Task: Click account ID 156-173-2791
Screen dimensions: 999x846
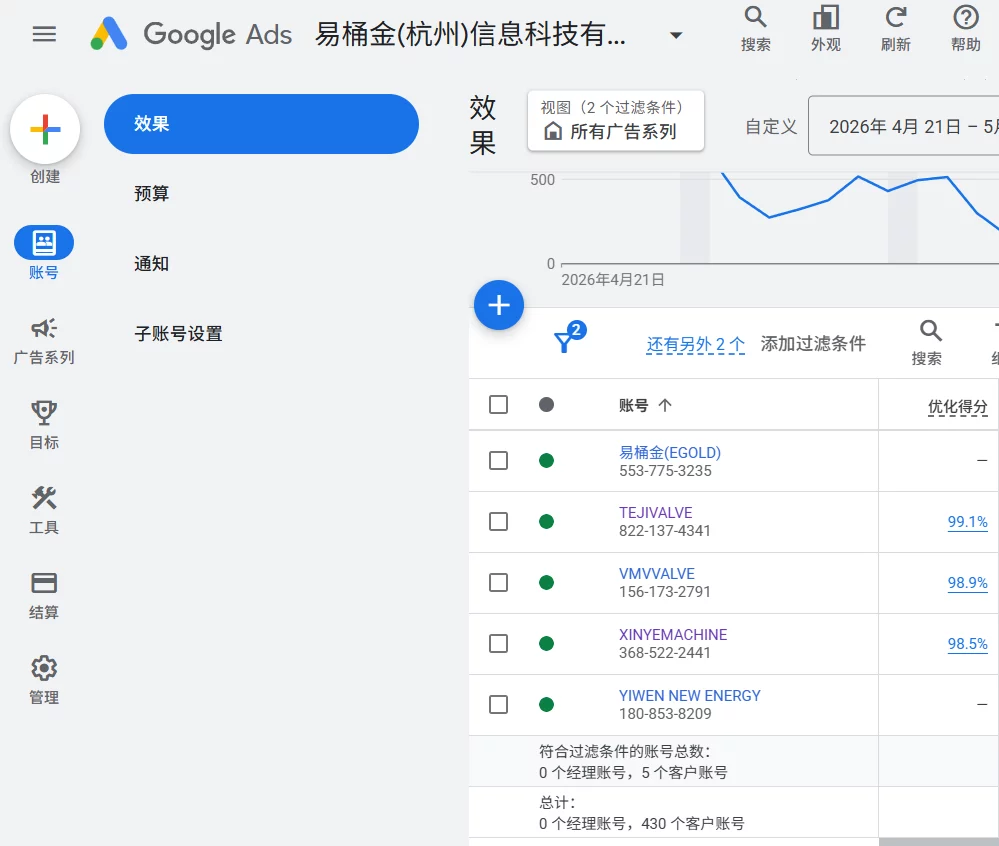Action: [665, 592]
